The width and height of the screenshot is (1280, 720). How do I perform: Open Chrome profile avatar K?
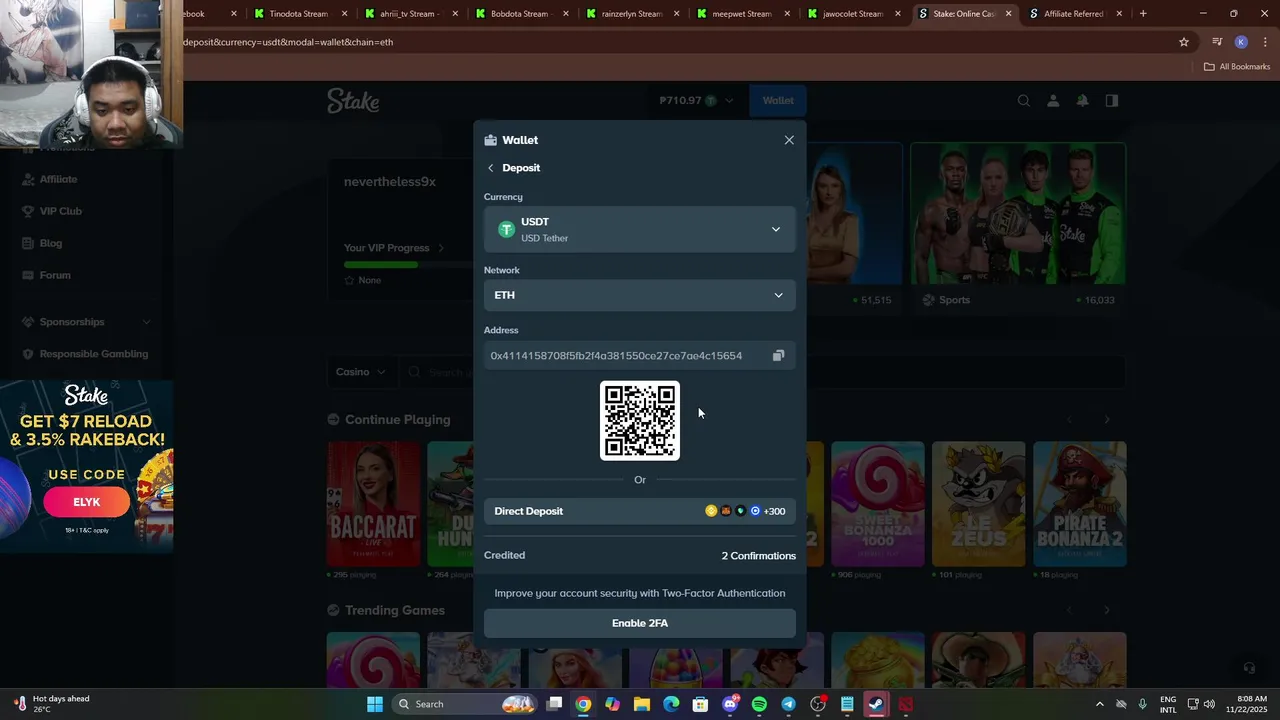[x=1241, y=42]
